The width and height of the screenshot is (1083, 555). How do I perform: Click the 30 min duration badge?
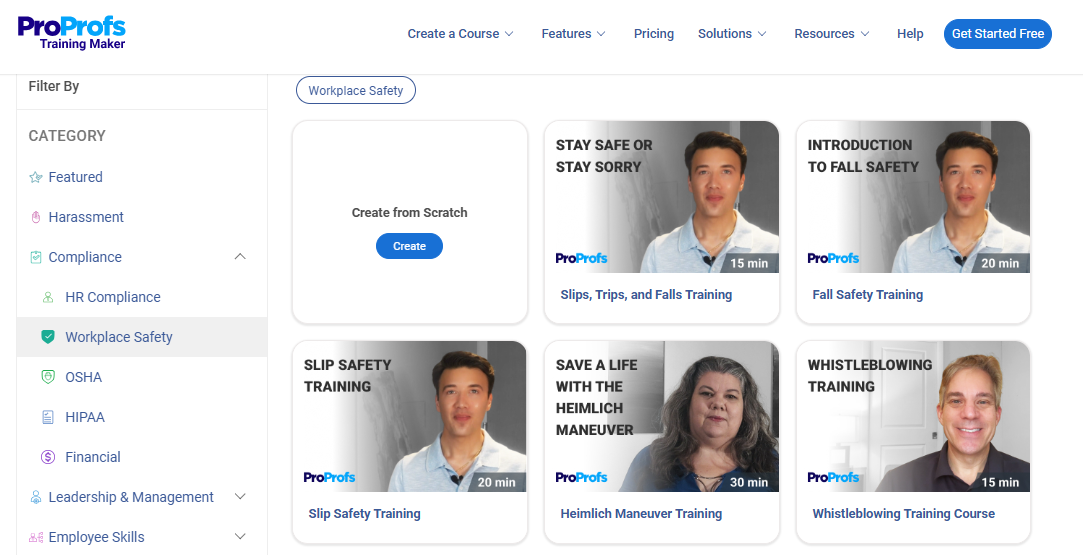749,482
